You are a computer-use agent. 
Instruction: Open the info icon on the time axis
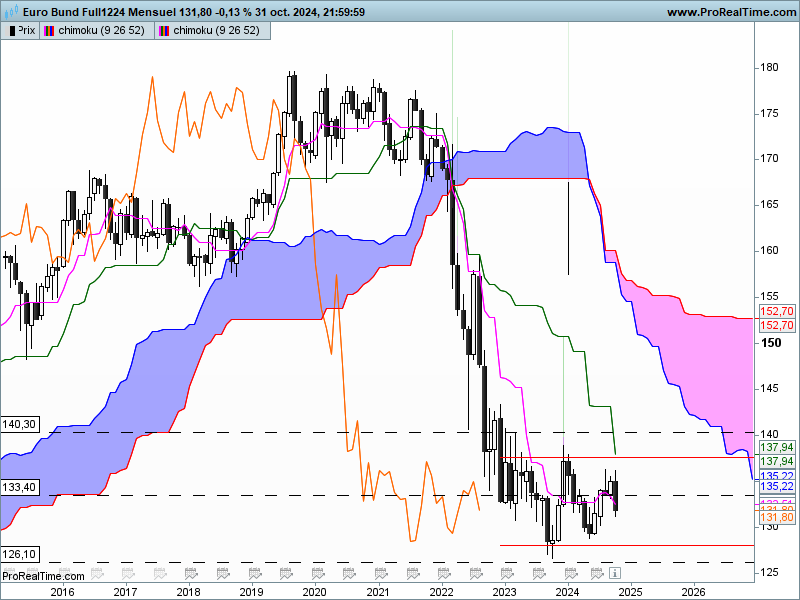pos(615,572)
